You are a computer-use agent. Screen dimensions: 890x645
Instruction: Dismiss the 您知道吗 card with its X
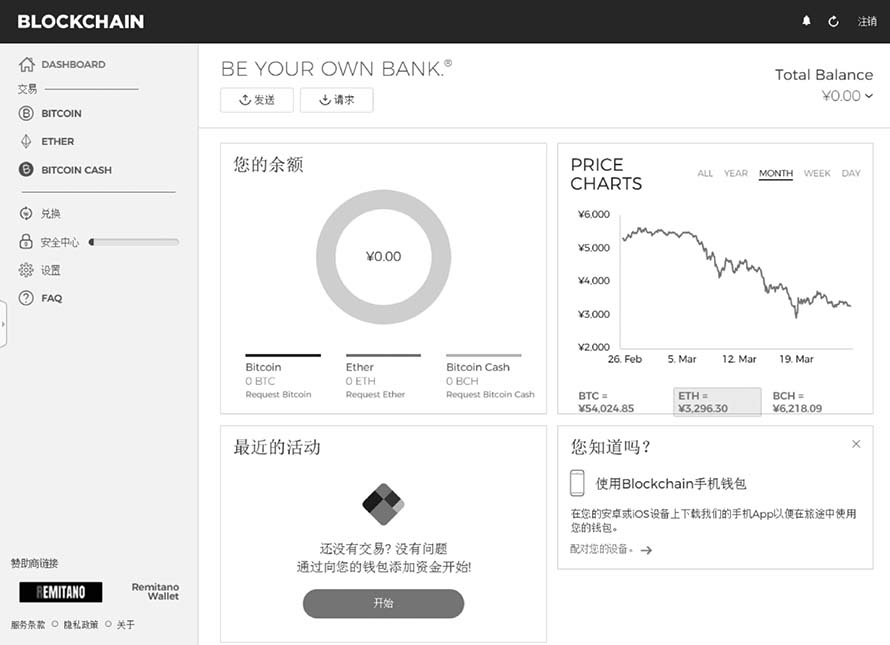coord(856,443)
